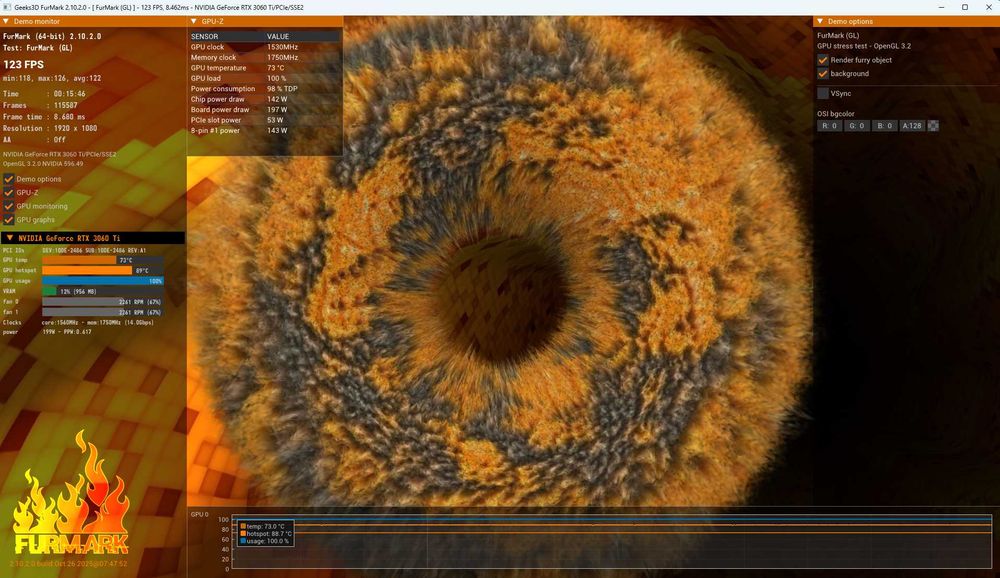Click the VALUE column header
This screenshot has height=578, width=1000.
[x=277, y=36]
